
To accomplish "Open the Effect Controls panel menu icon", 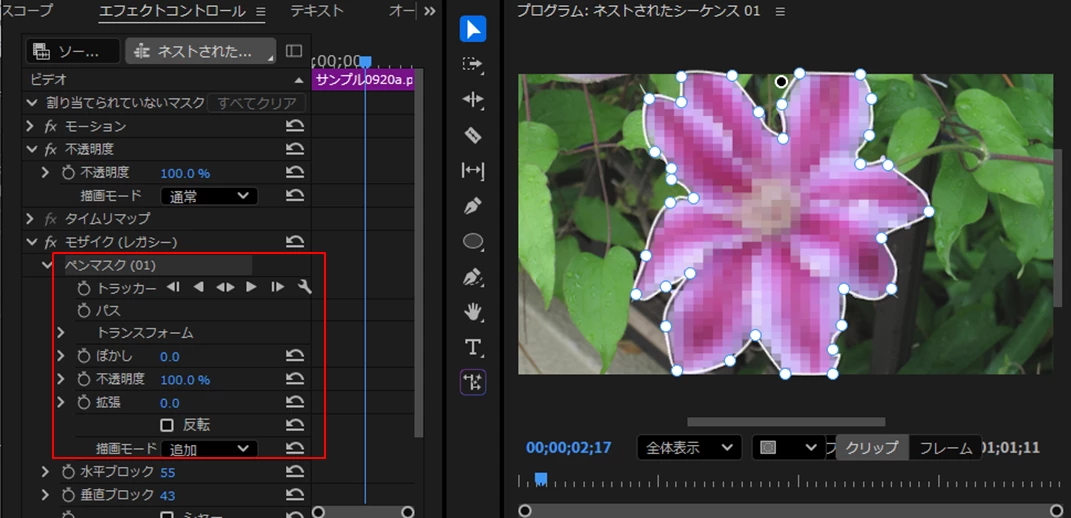I will coord(260,12).
